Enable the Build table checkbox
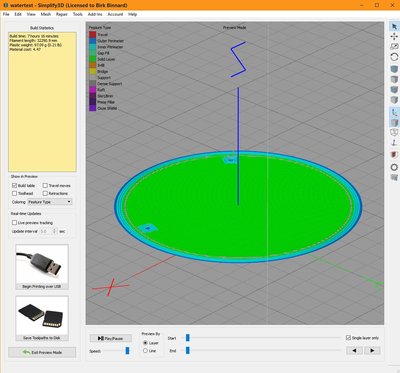 14,185
